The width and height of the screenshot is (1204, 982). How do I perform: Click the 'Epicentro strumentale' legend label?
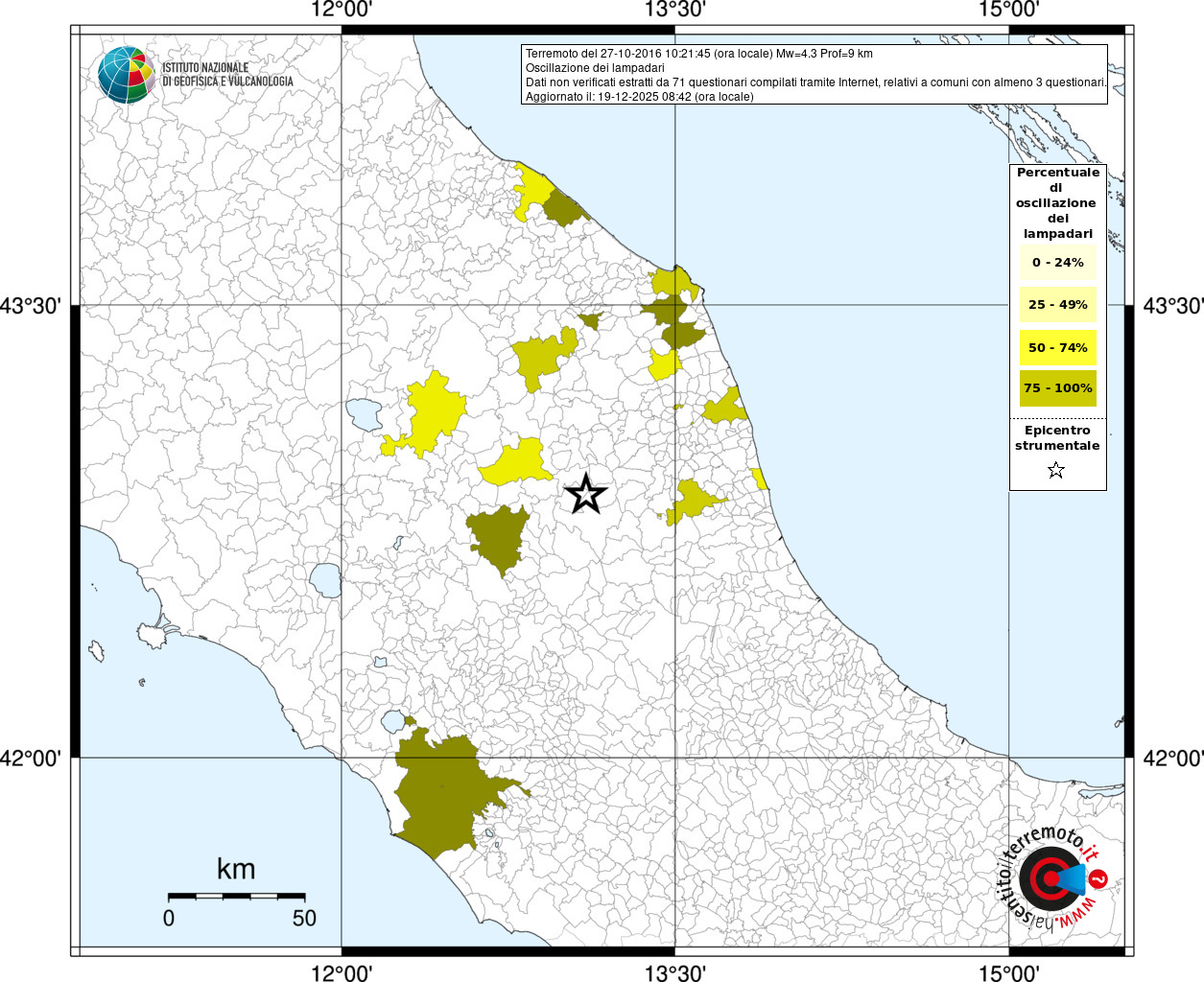[x=1057, y=438]
